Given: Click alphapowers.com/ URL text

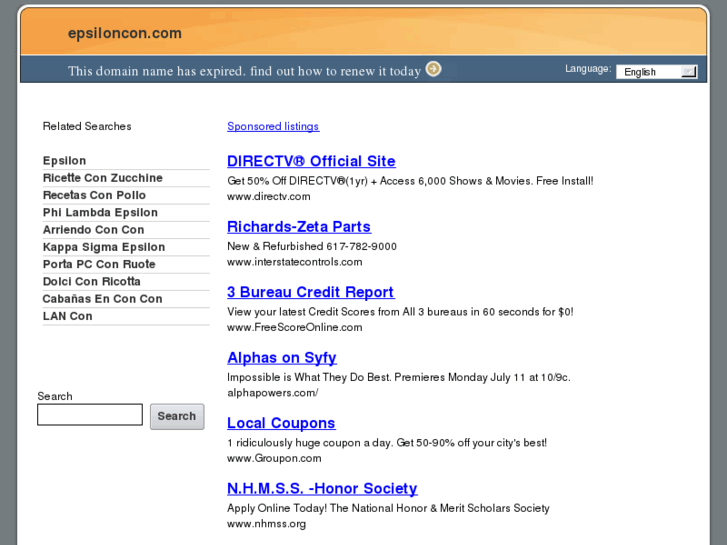Looking at the screenshot, I should click(x=273, y=393).
